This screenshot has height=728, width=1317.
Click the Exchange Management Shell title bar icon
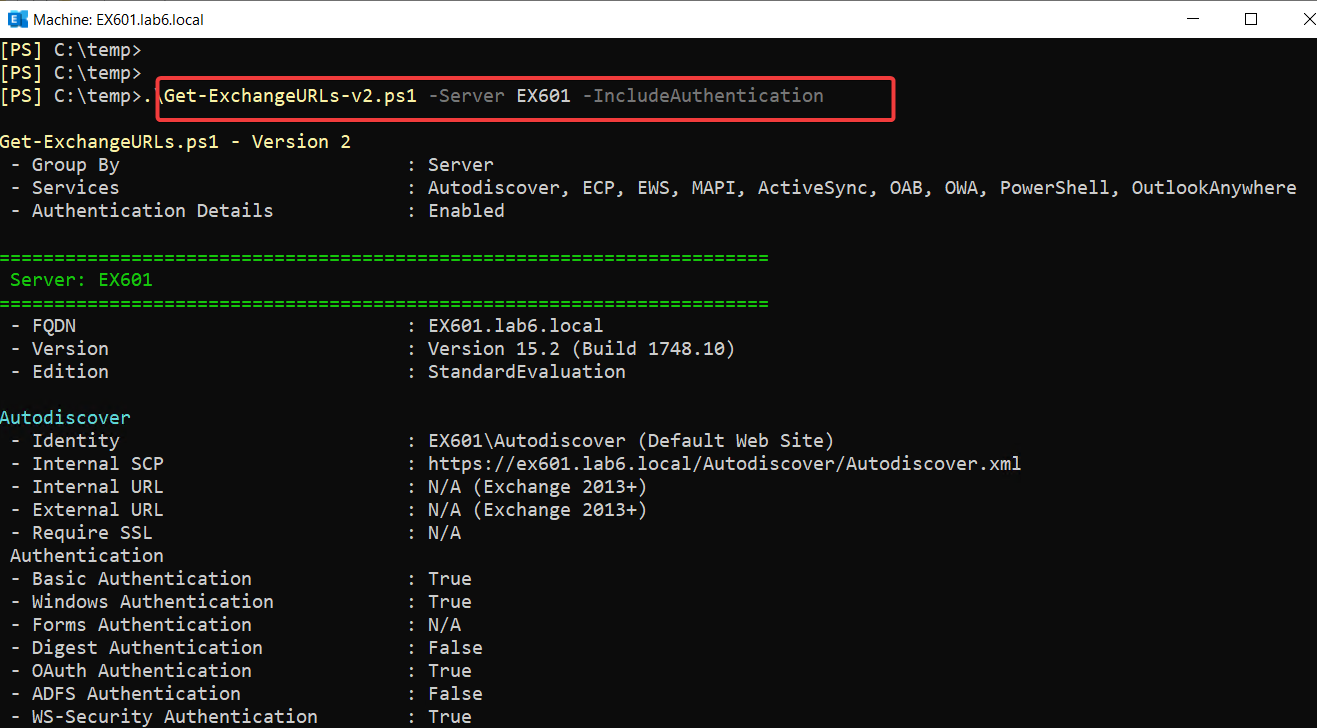[x=16, y=19]
